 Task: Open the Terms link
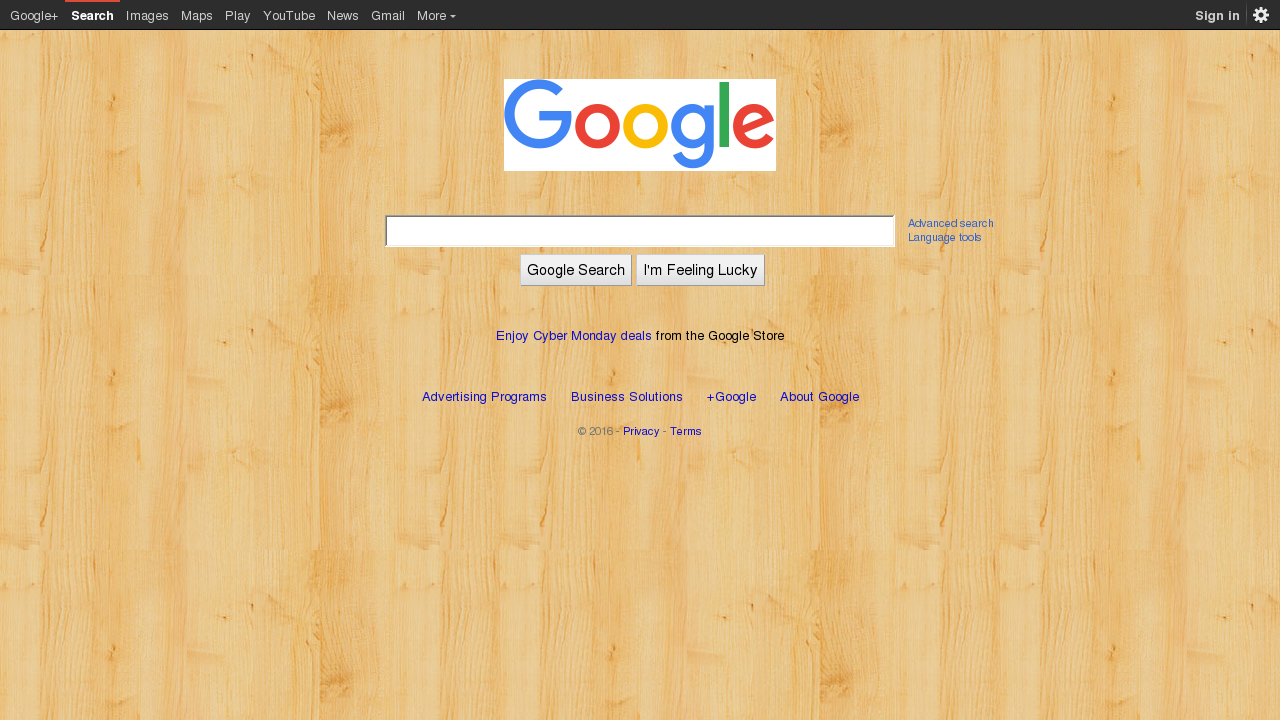tap(686, 431)
